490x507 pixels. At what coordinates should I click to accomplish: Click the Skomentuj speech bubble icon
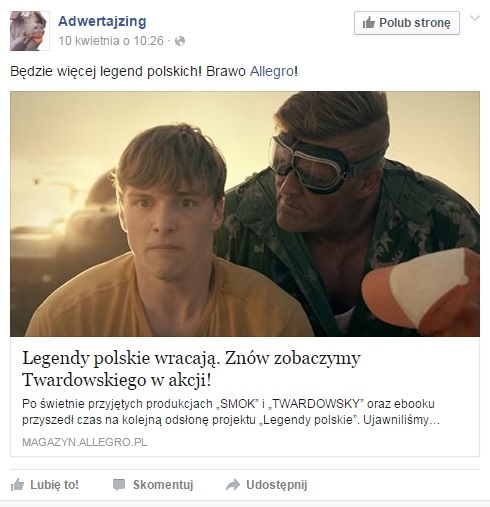(x=119, y=485)
